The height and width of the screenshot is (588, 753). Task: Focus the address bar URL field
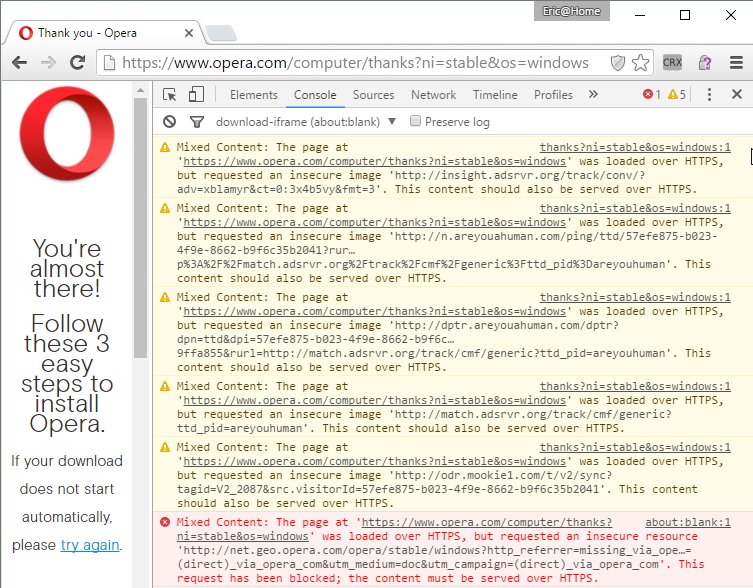pos(355,62)
